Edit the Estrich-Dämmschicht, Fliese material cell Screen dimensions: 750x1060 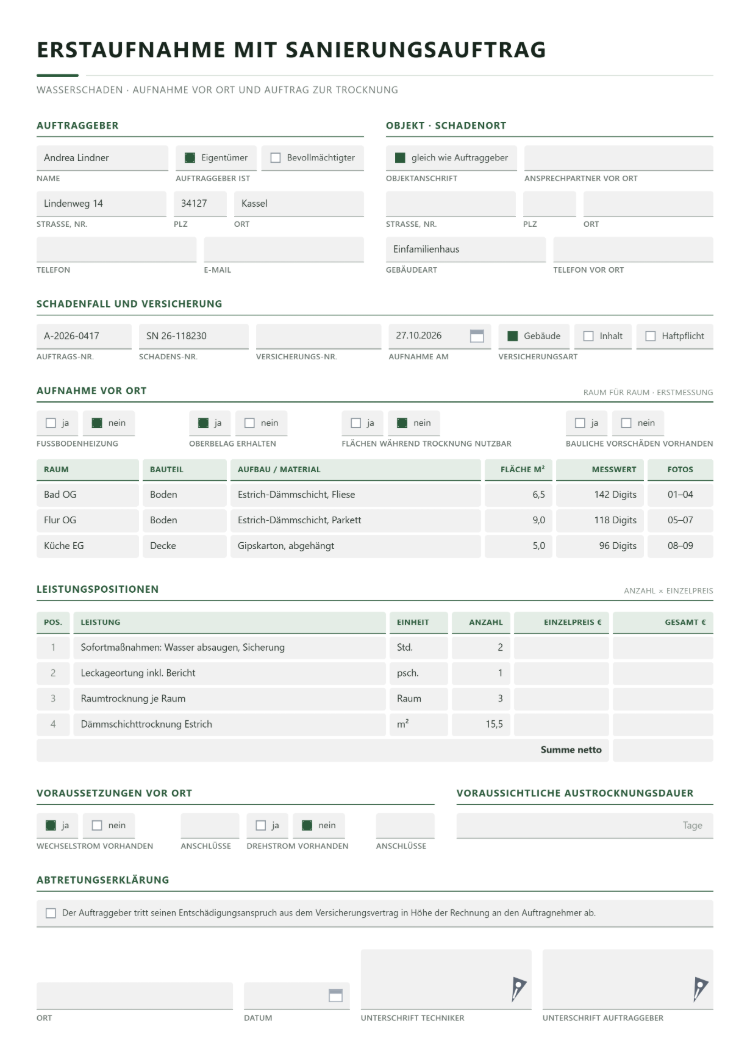(356, 495)
